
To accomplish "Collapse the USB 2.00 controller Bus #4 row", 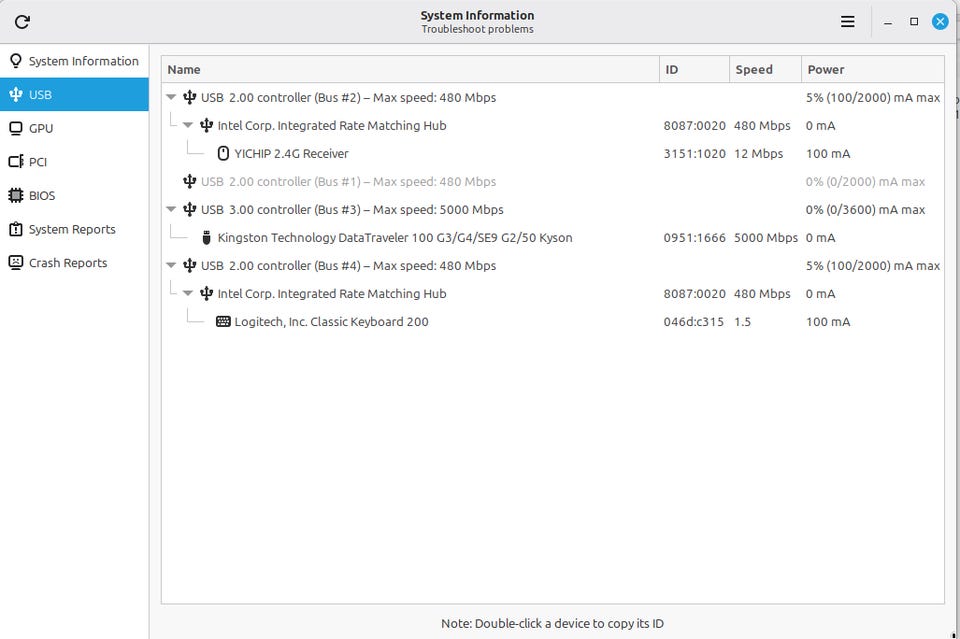I will 171,266.
